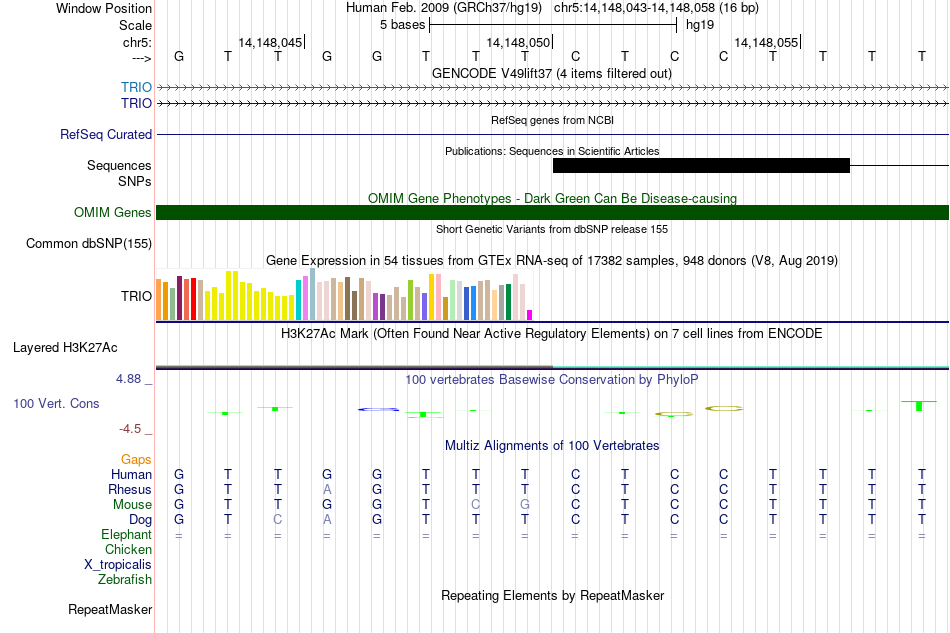Screen dimensions: 950x633
Task: Click the magenta bar in the GTEx chart
Action: (530, 315)
